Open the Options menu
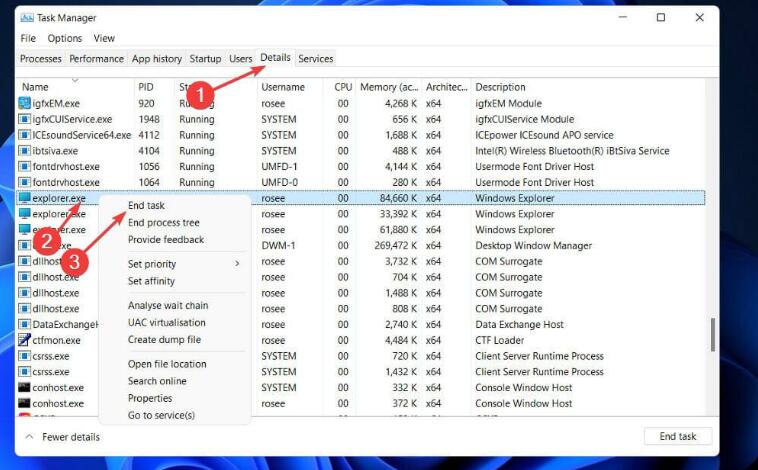758x470 pixels. (65, 38)
